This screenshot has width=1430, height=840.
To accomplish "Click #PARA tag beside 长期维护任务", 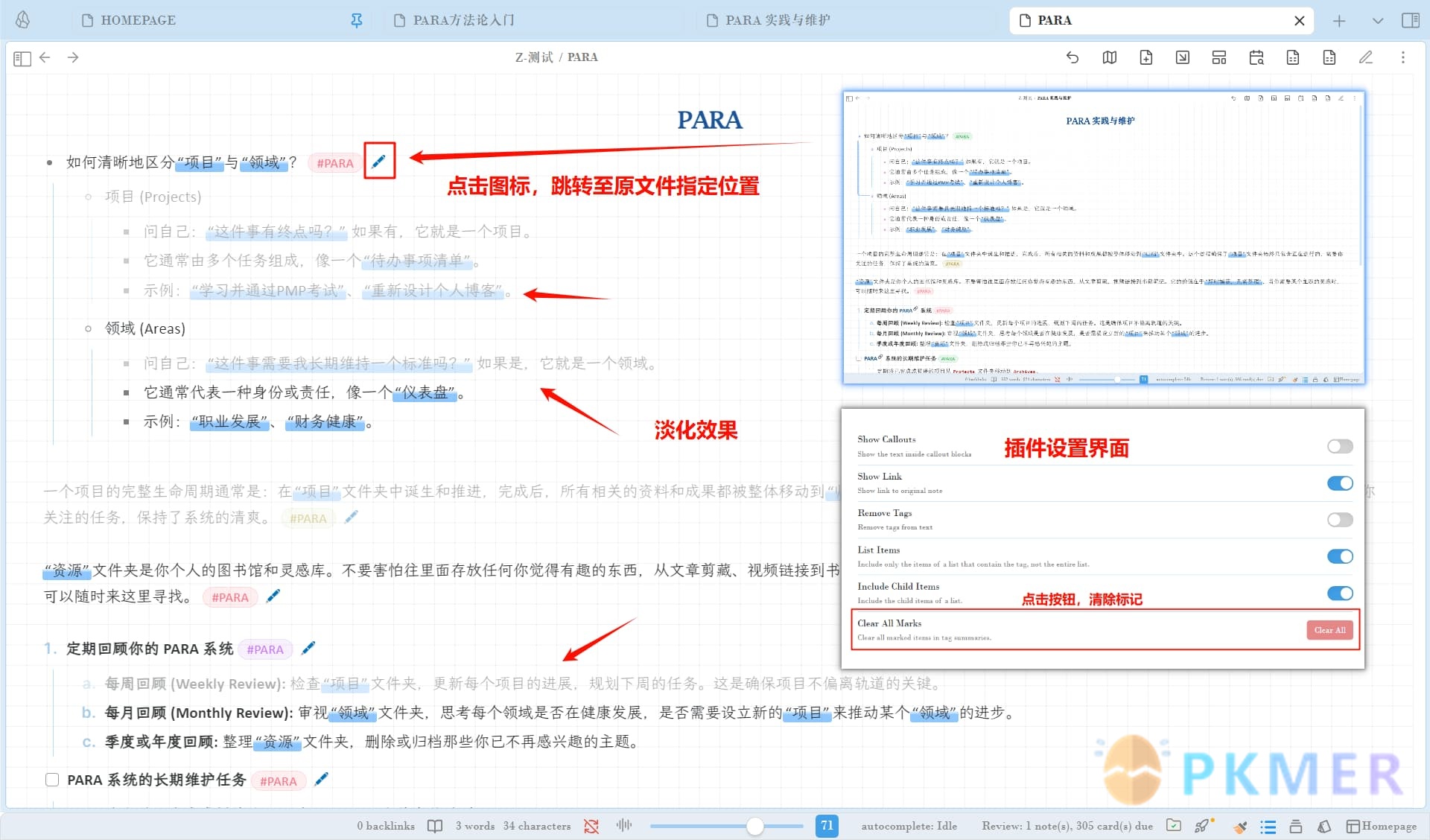I will (x=279, y=781).
